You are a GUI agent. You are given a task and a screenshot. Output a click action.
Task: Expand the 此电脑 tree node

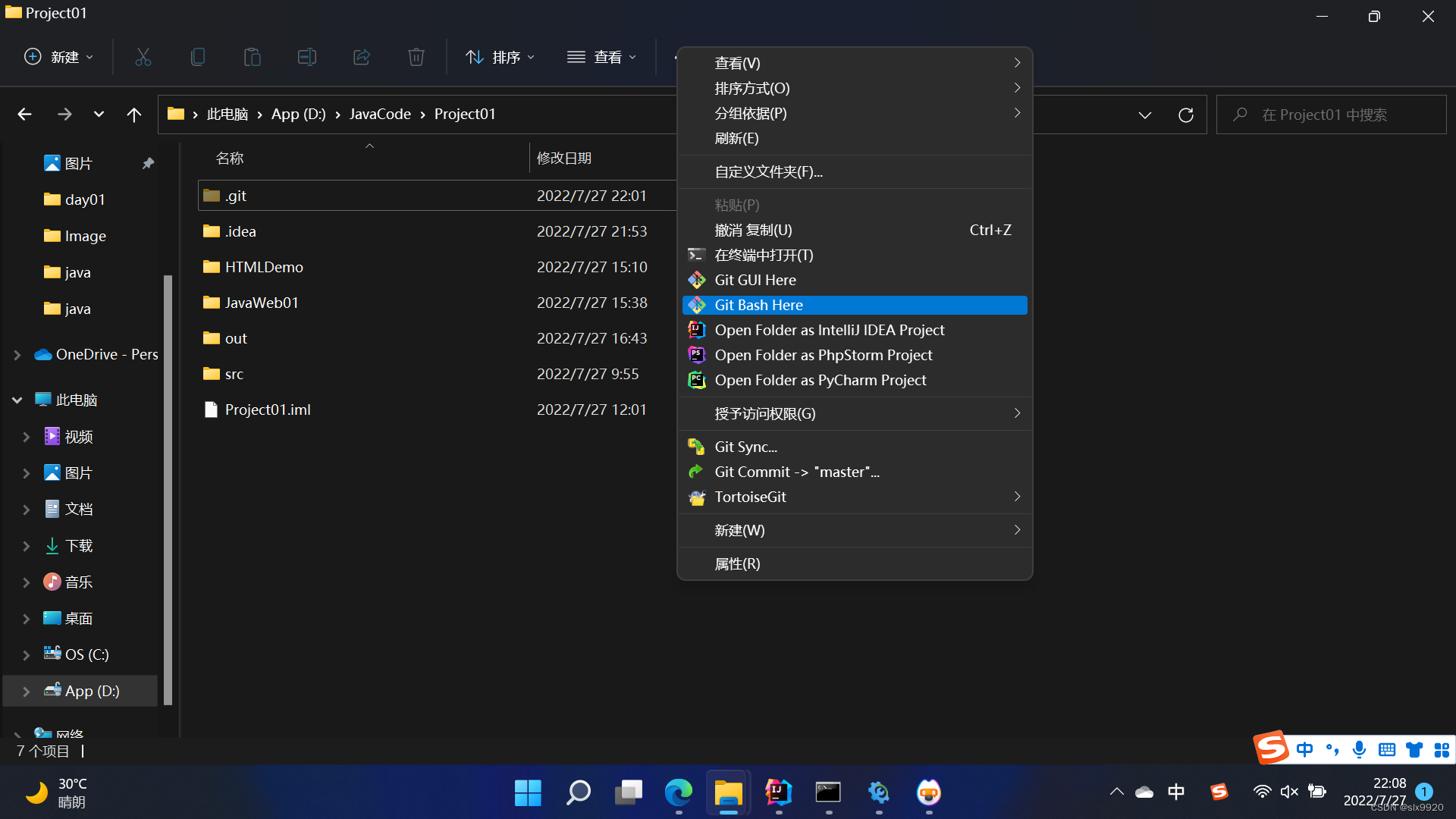coord(17,400)
